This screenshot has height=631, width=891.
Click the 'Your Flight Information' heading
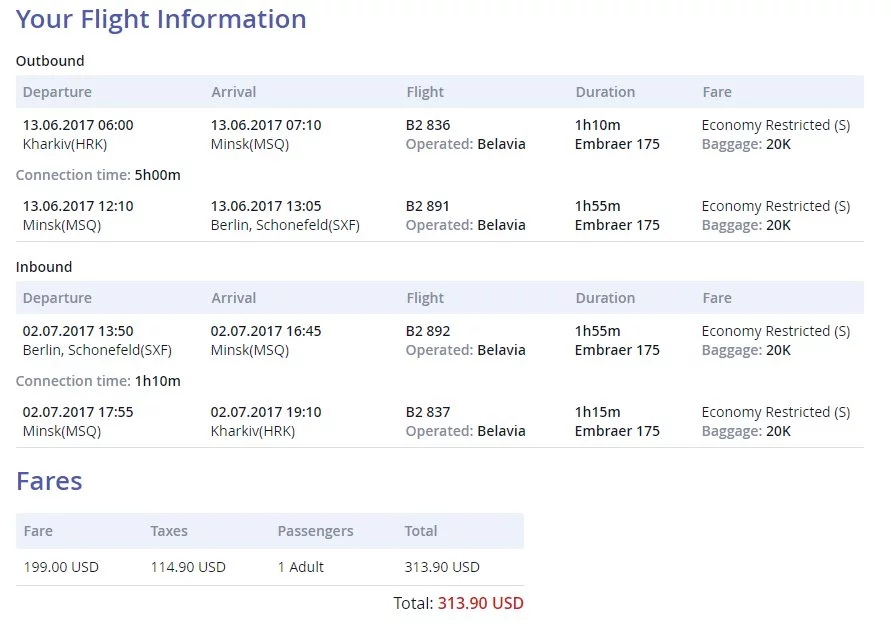coord(161,19)
